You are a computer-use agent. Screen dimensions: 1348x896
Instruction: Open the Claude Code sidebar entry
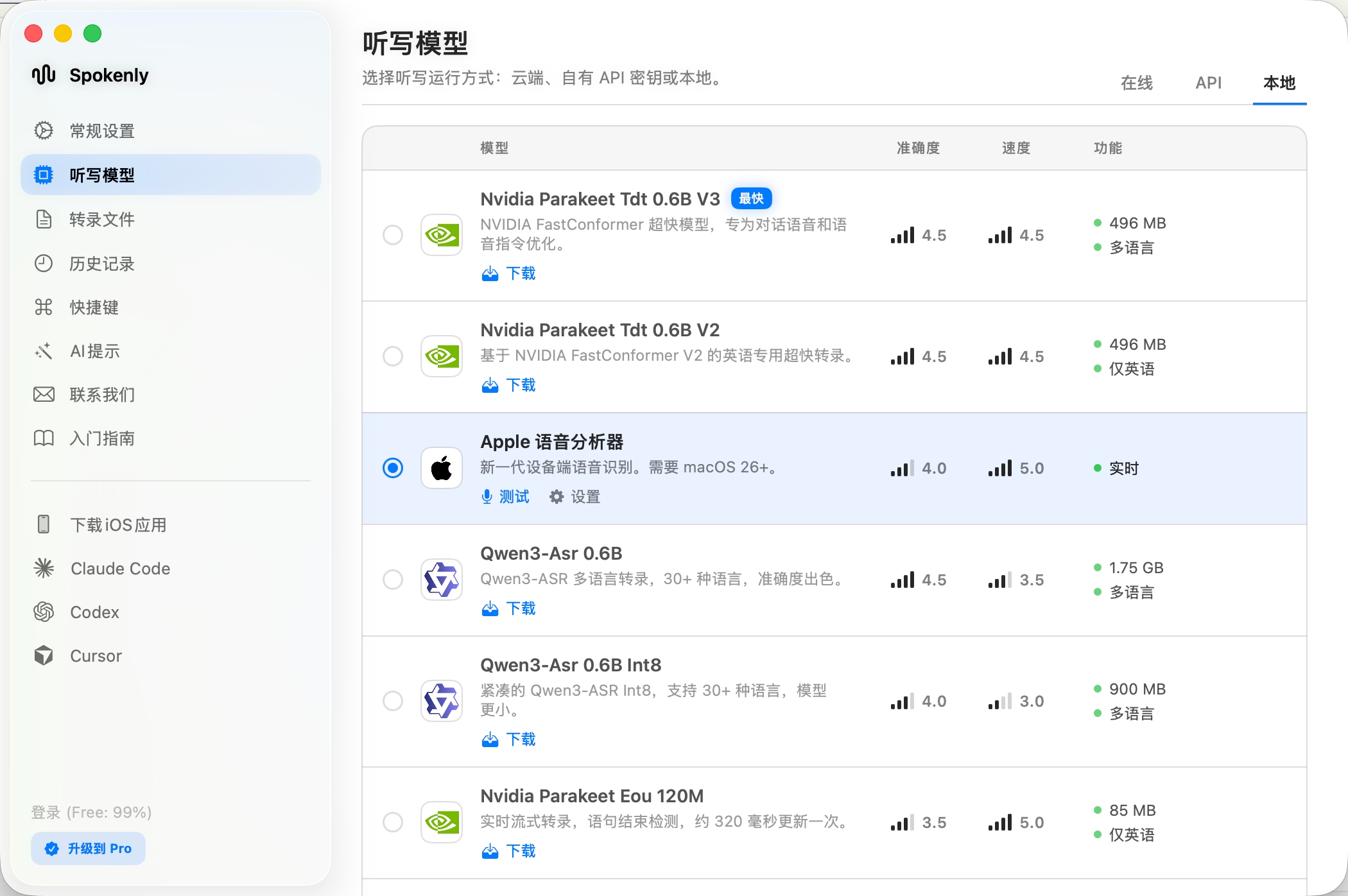[171, 568]
